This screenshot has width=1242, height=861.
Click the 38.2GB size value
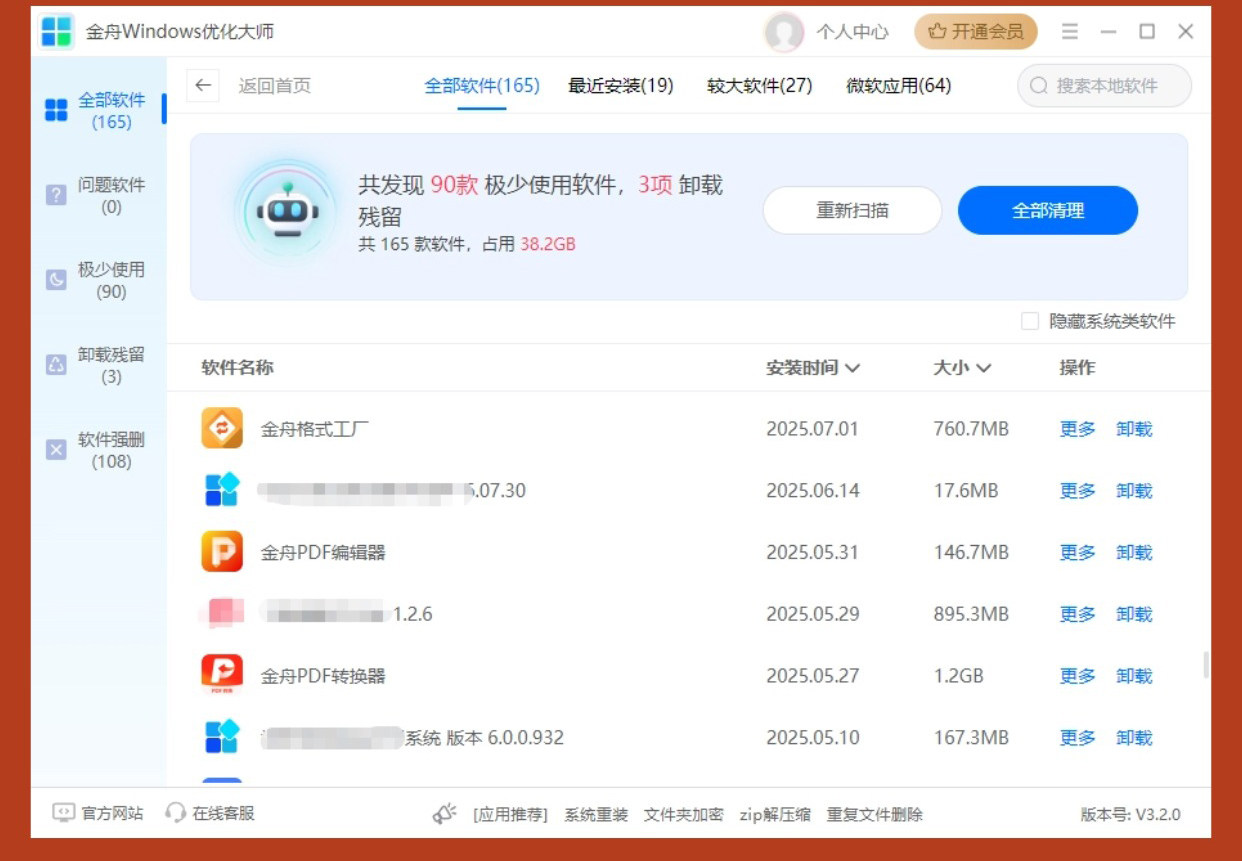548,244
